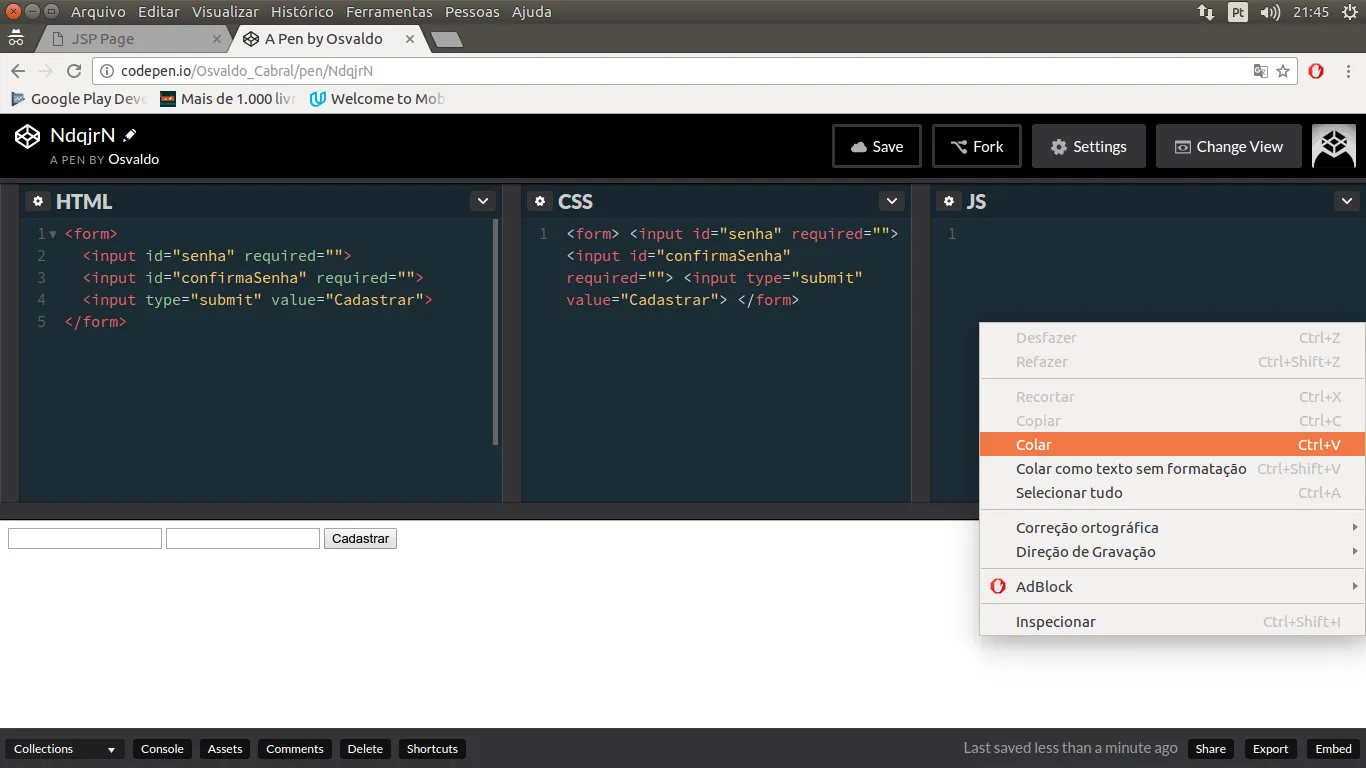Open CSS panel gear settings
Viewport: 1366px width, 768px height.
(540, 201)
